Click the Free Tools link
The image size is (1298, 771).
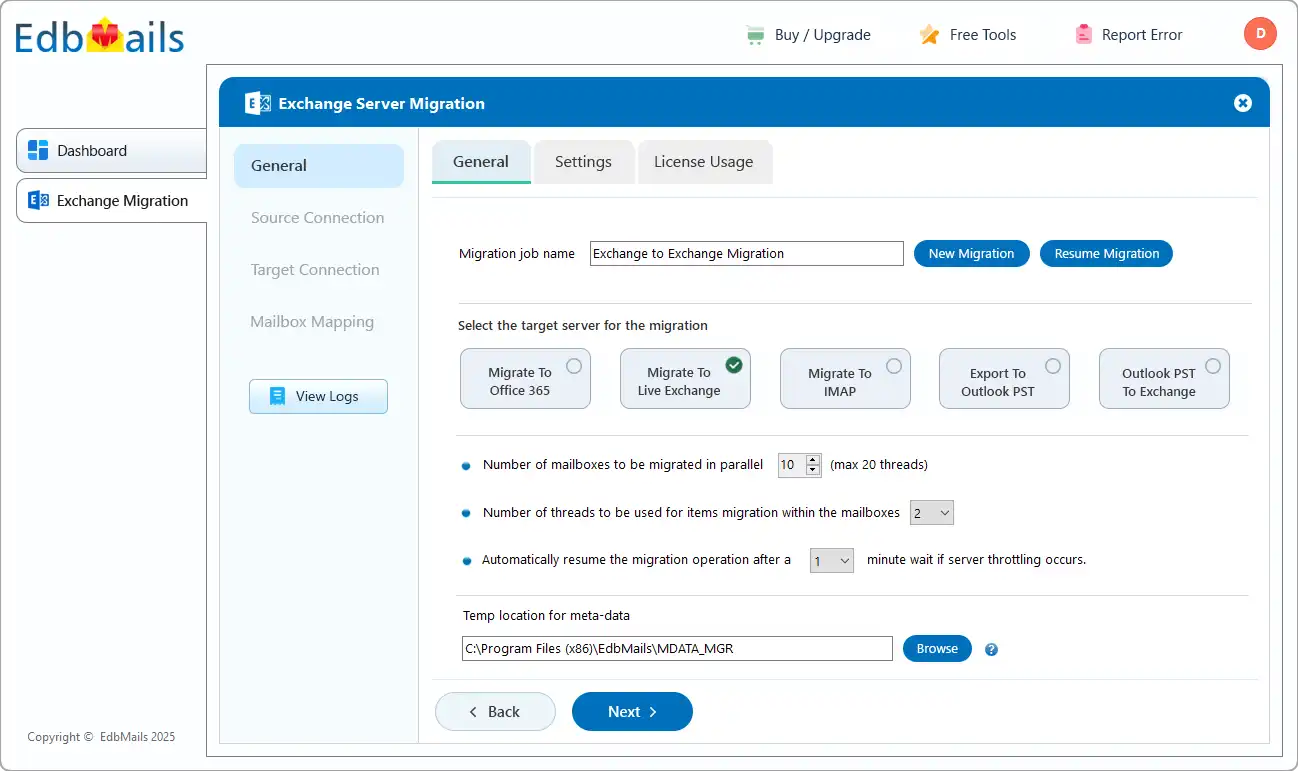click(x=983, y=35)
